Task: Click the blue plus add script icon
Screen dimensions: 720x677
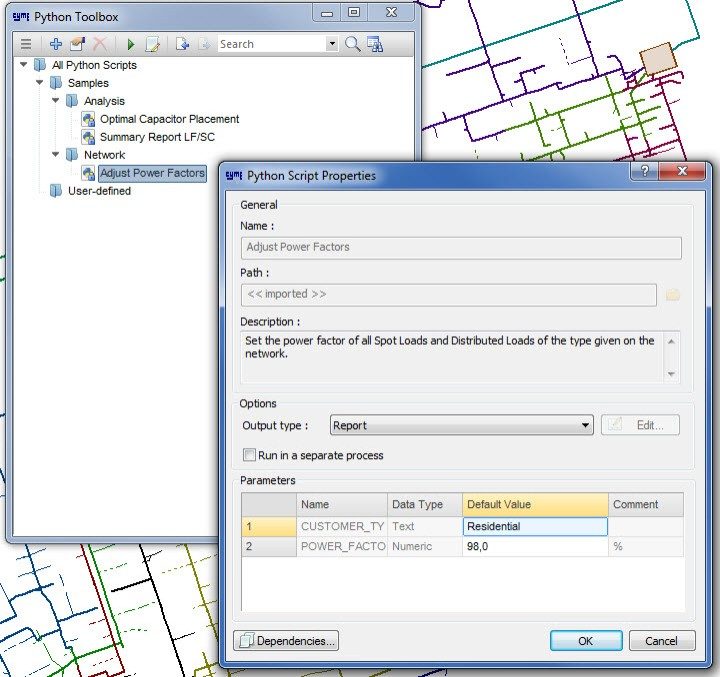Action: 56,44
